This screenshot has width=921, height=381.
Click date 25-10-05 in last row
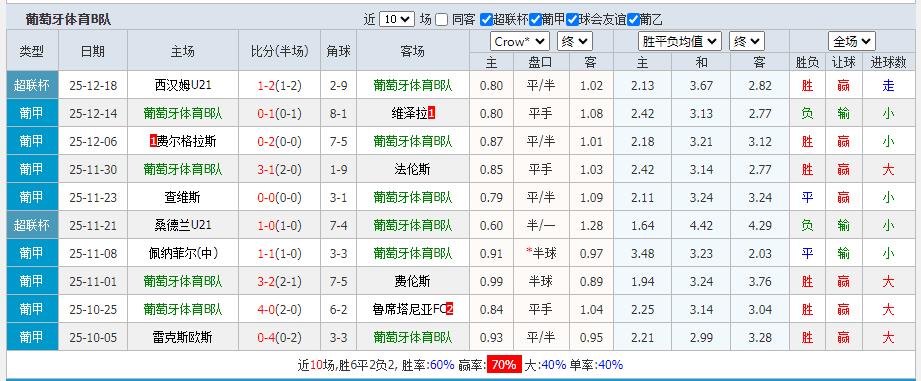pos(93,338)
